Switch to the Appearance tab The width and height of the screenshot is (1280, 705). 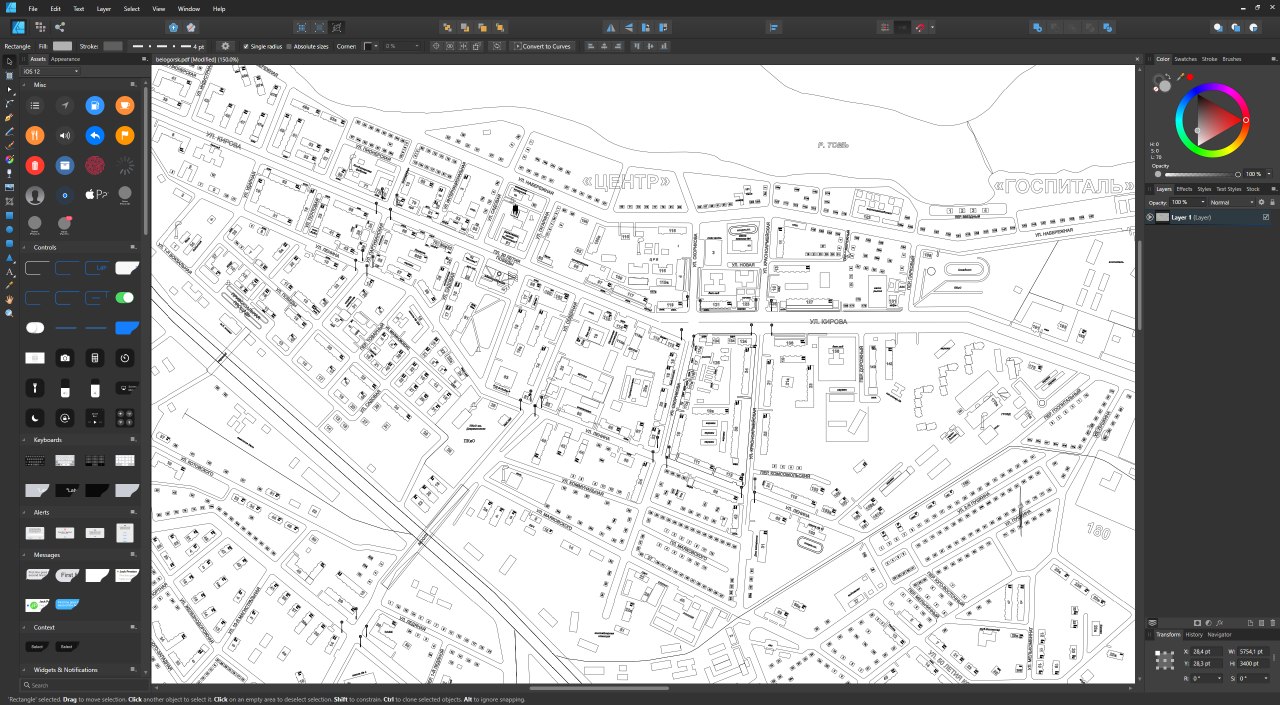coord(65,59)
